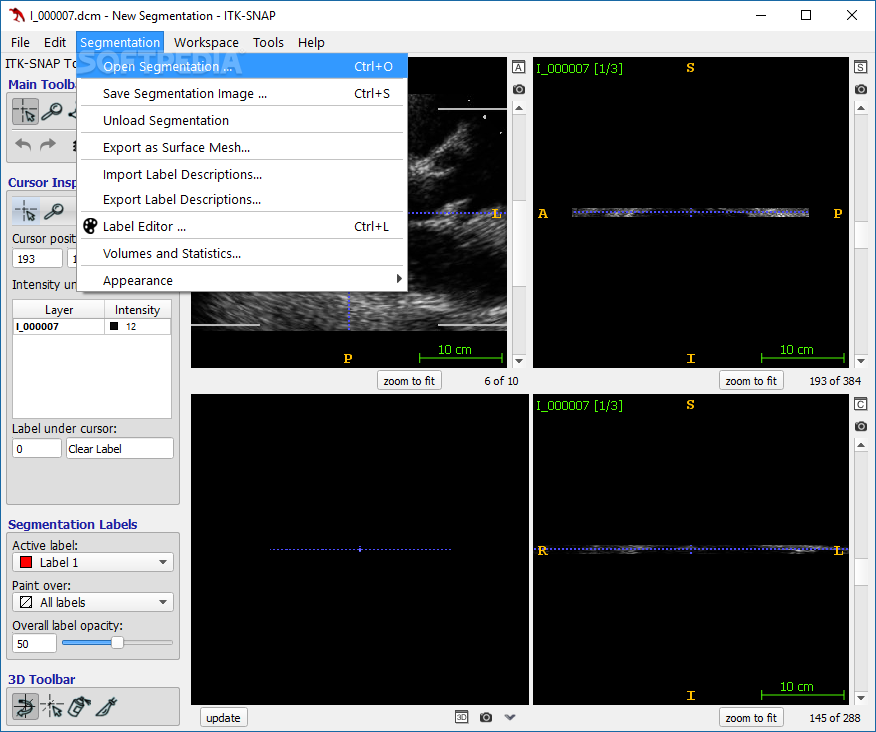Viewport: 876px width, 732px height.
Task: Select the zoom/pan magnifier tool in Main Toolbar
Action: 53,112
